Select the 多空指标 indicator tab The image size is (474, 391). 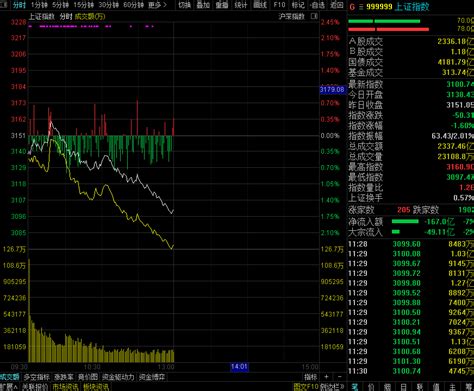[37, 377]
